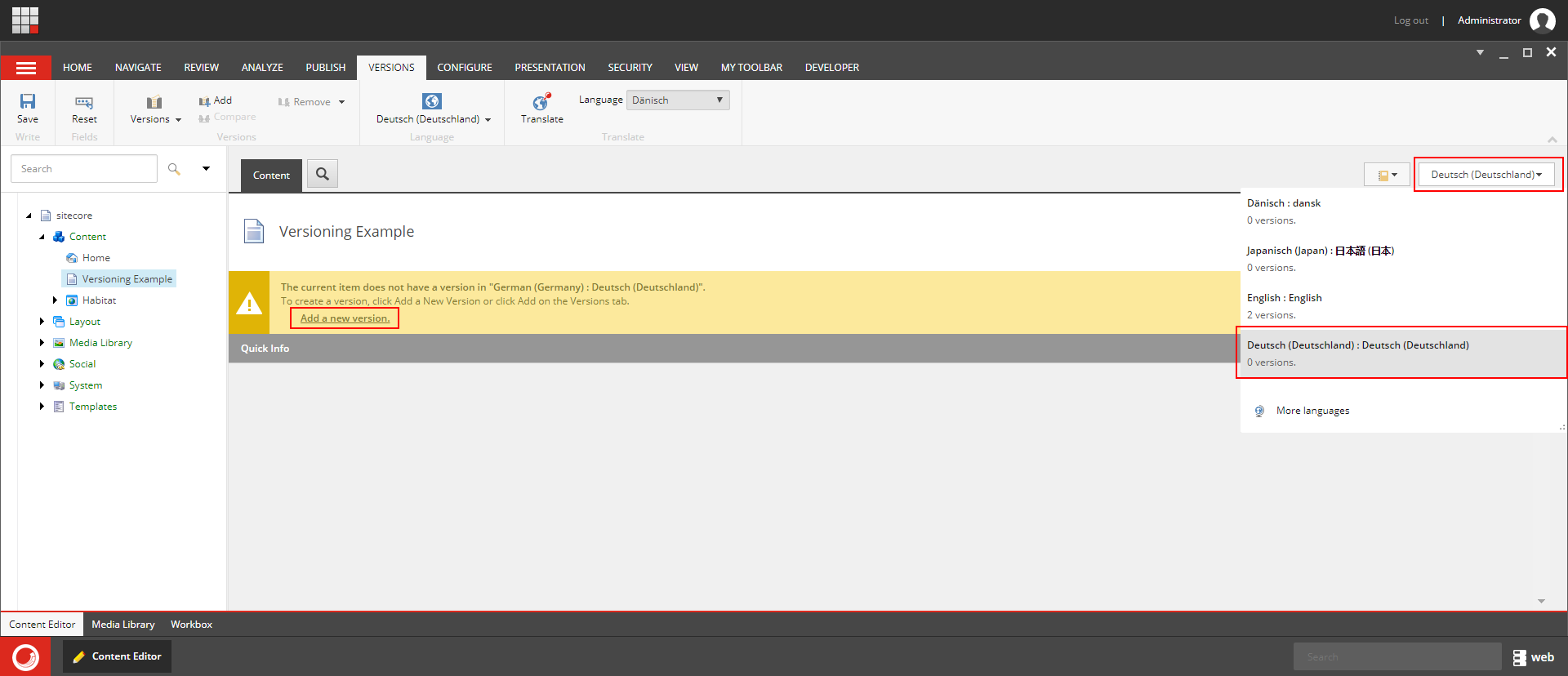The width and height of the screenshot is (1568, 676).
Task: Open the Sitecore Launchpad grid icon
Action: [25, 20]
